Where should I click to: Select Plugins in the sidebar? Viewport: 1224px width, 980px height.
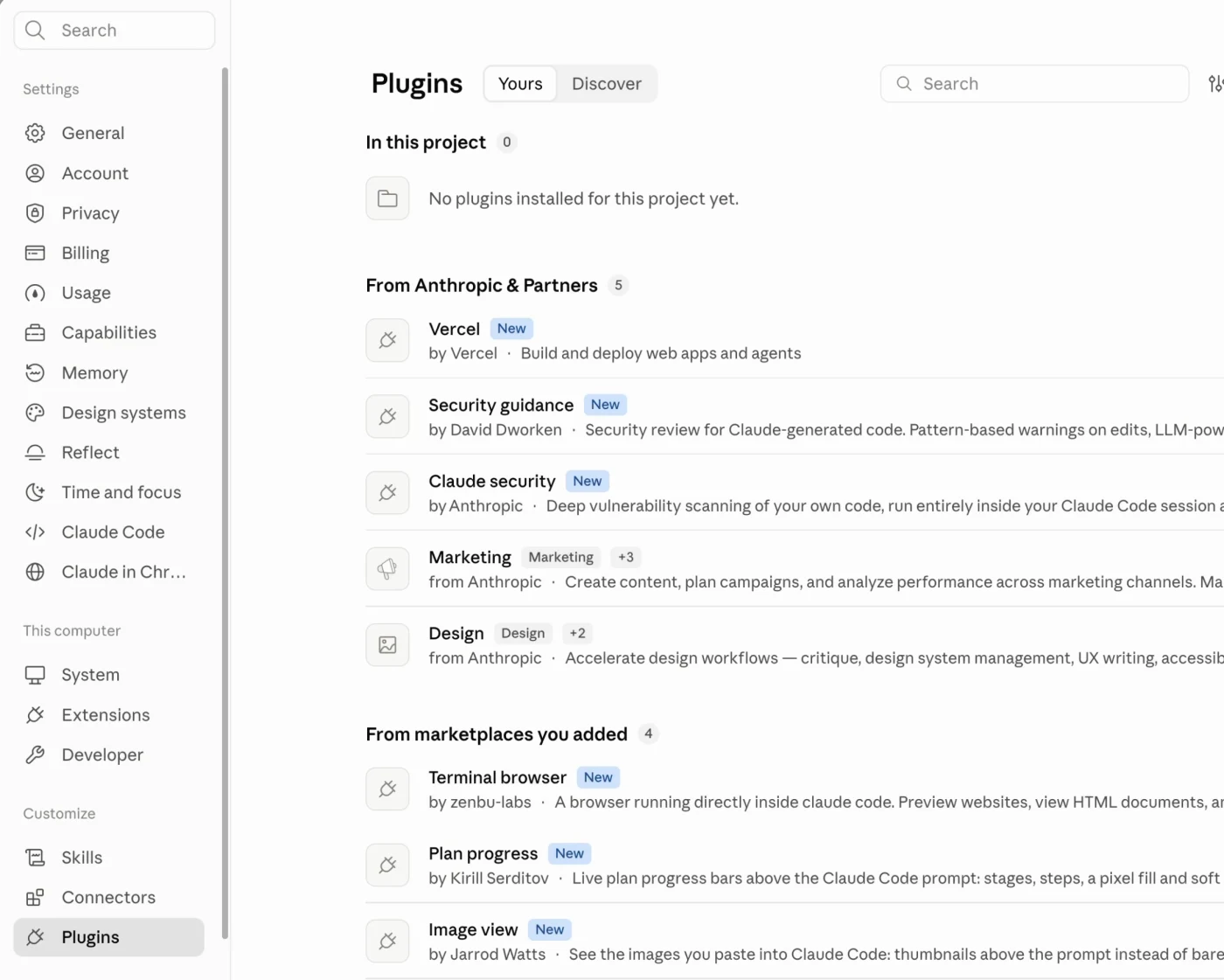(x=109, y=937)
